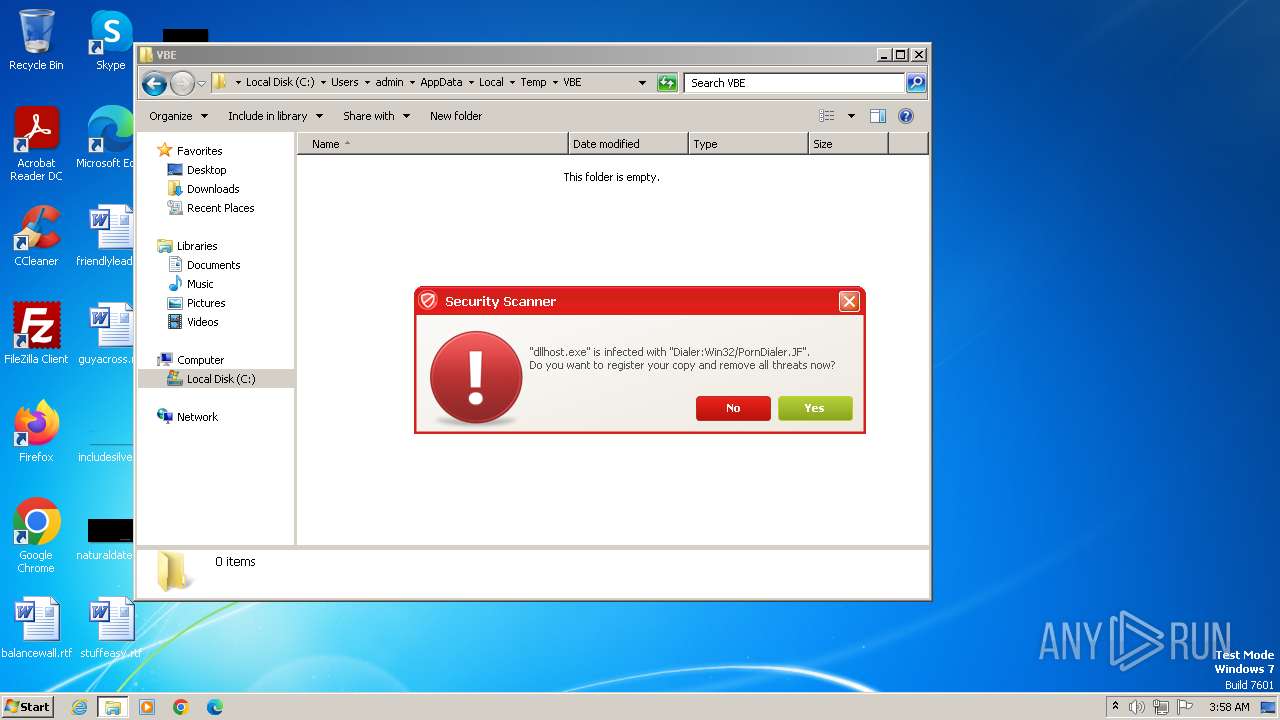The image size is (1280, 720).
Task: Click Local Disk (C:) breadcrumb
Action: pyautogui.click(x=280, y=83)
